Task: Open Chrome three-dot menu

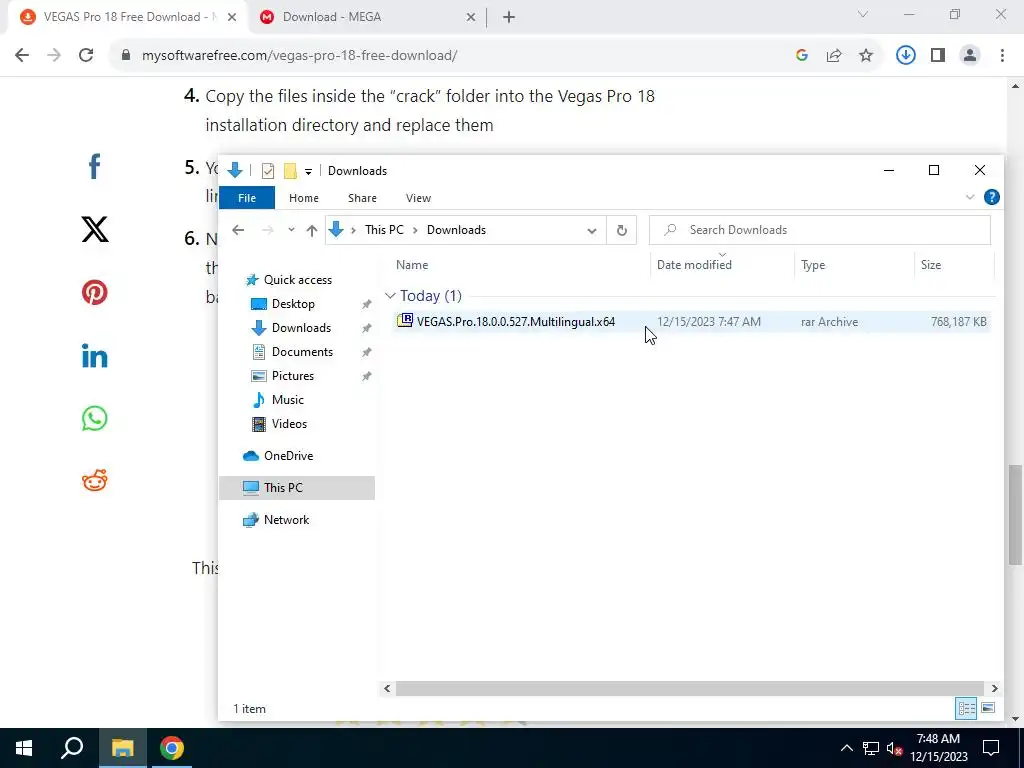Action: point(1002,56)
